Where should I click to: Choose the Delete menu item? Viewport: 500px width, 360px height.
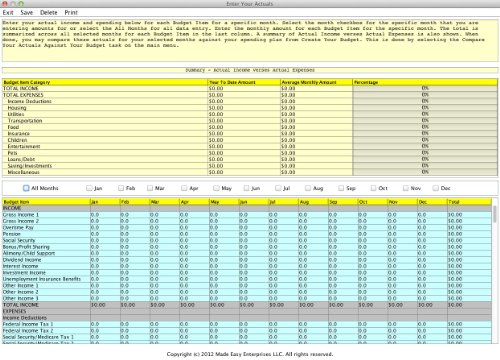coord(49,13)
